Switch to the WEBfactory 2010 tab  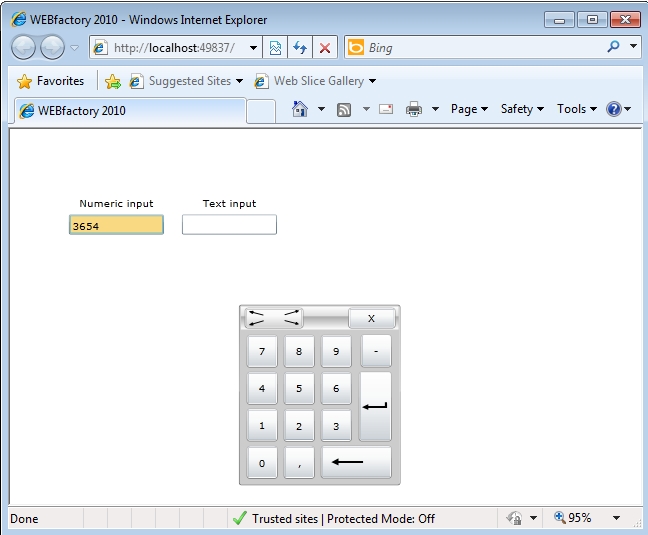click(x=127, y=111)
